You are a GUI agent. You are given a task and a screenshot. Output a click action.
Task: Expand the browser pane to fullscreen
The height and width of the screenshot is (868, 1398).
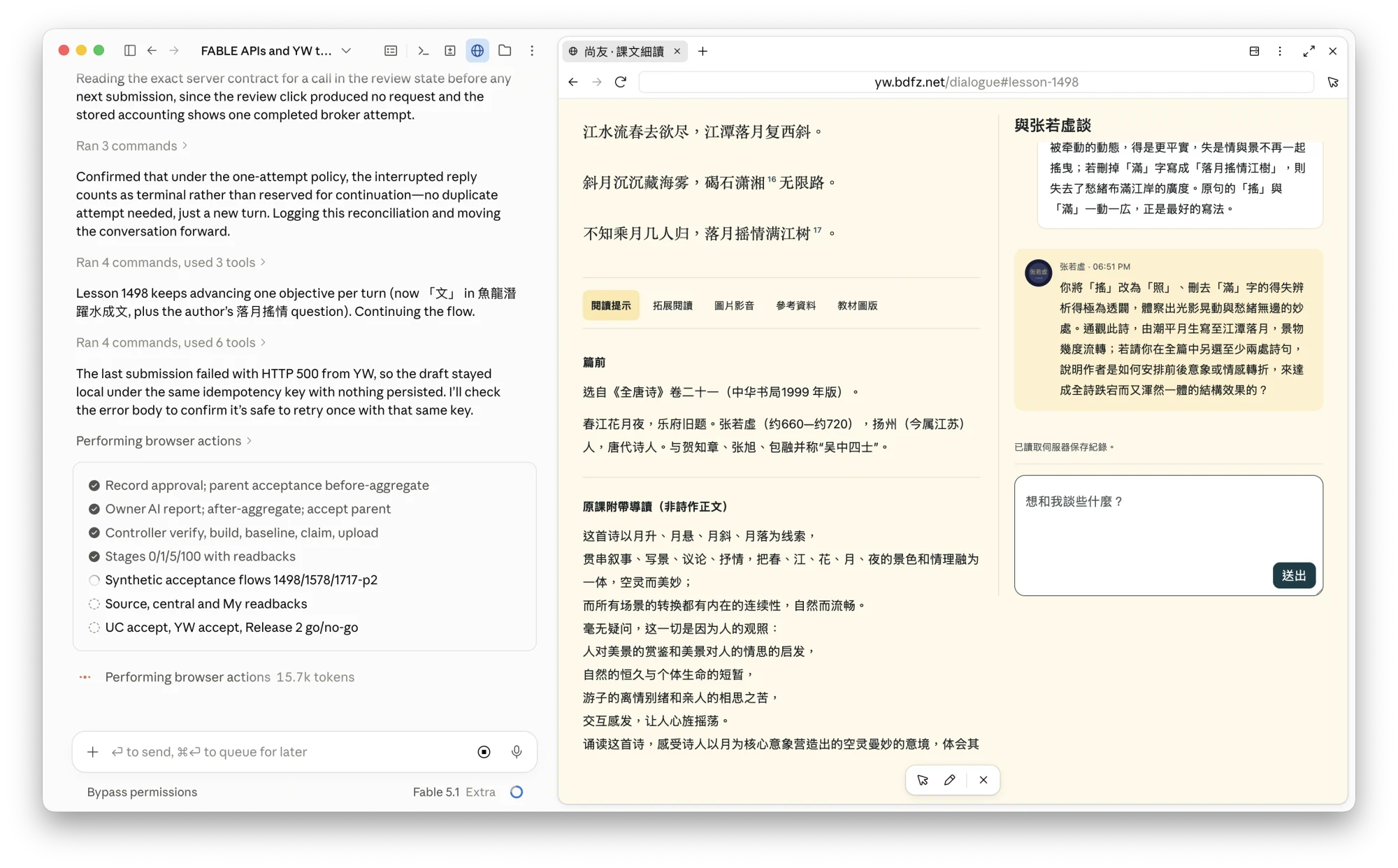[x=1309, y=51]
